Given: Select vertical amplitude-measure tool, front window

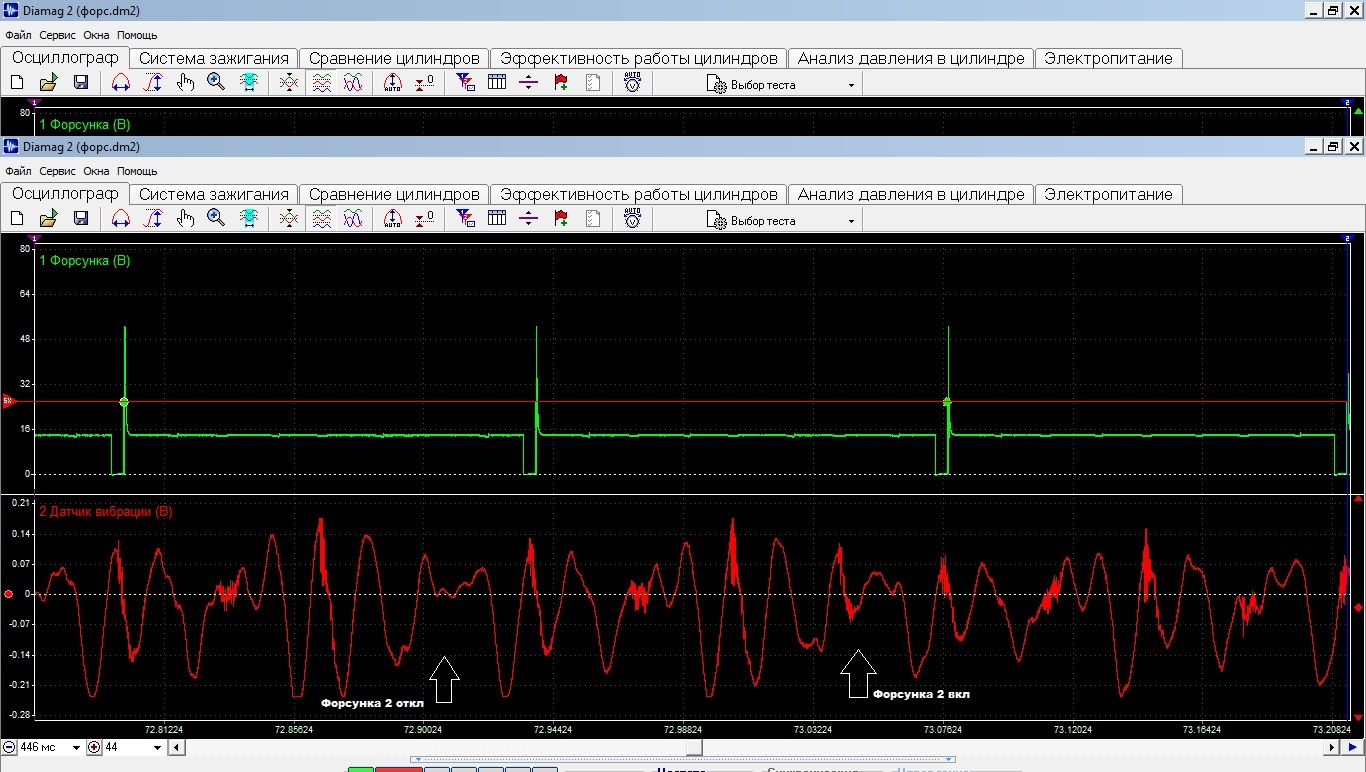Looking at the screenshot, I should click(x=152, y=219).
